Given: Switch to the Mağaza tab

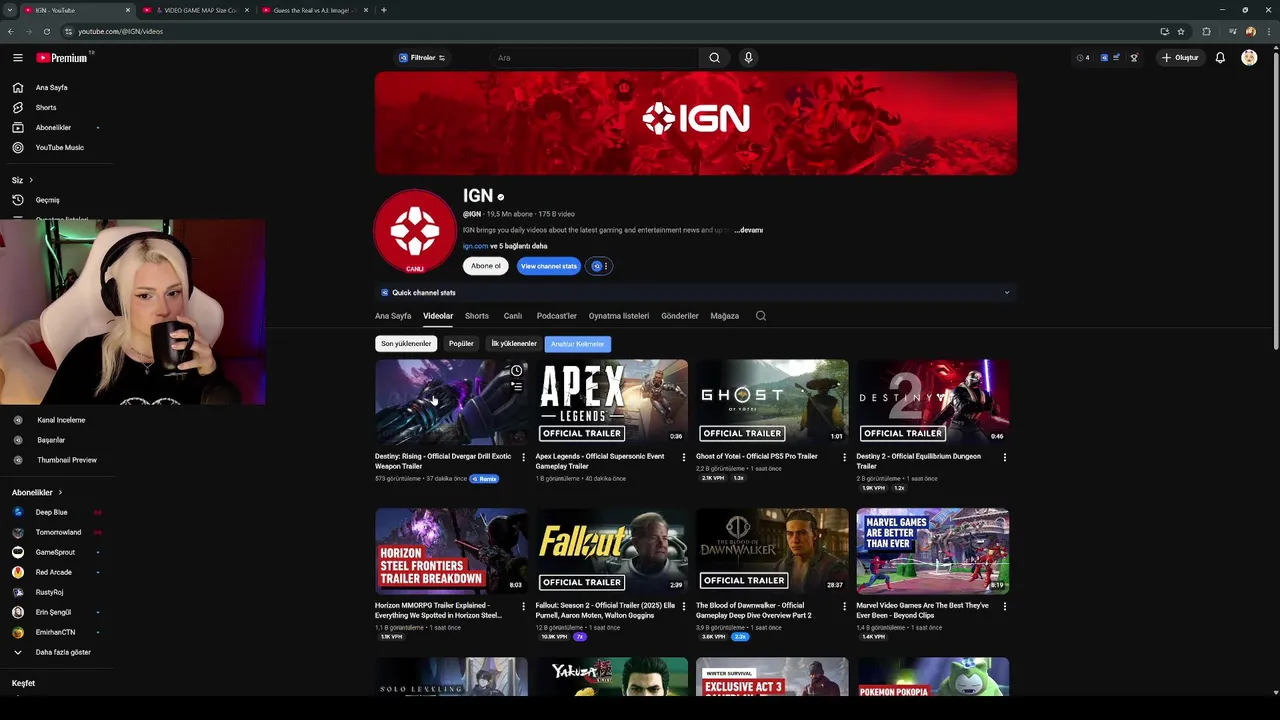Looking at the screenshot, I should click(725, 316).
